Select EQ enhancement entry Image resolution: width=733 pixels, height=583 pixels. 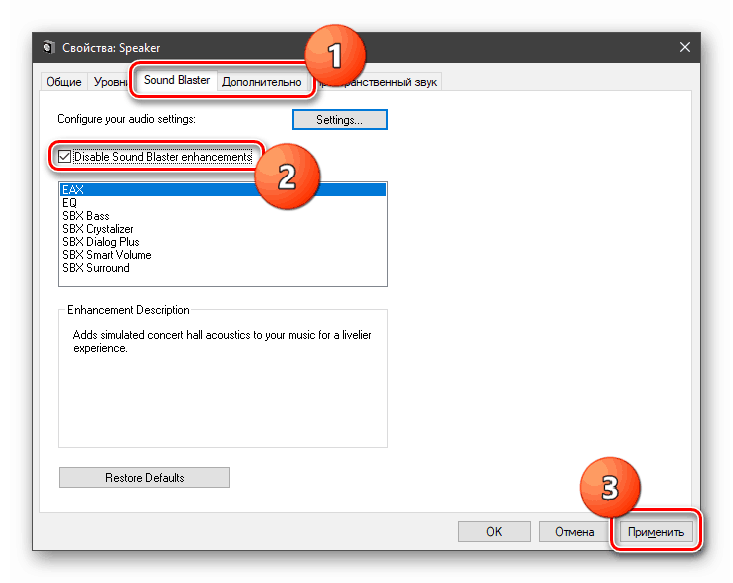(x=223, y=202)
